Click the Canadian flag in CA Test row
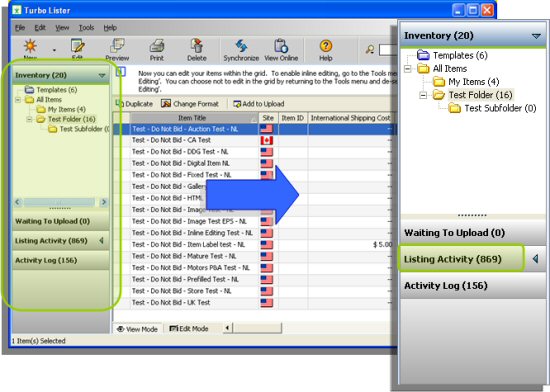This screenshot has width=550, height=392. point(267,141)
